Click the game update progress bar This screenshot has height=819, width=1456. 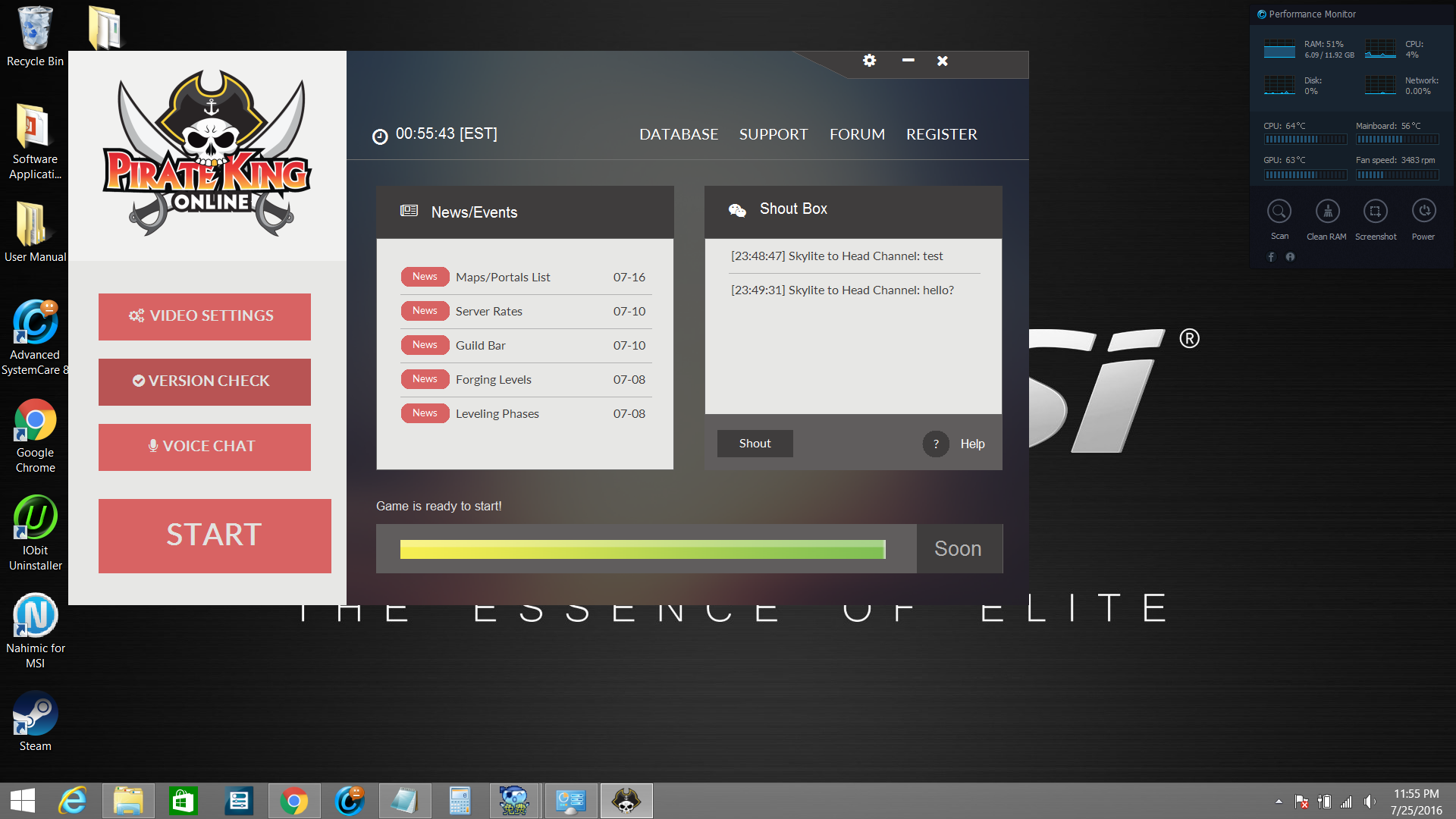coord(643,550)
